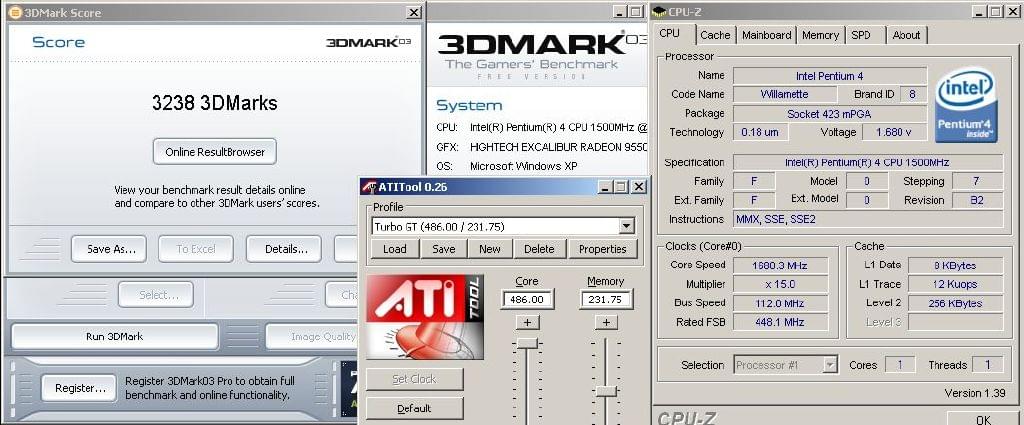
Task: Delete the ATITool profile
Action: pyautogui.click(x=539, y=249)
